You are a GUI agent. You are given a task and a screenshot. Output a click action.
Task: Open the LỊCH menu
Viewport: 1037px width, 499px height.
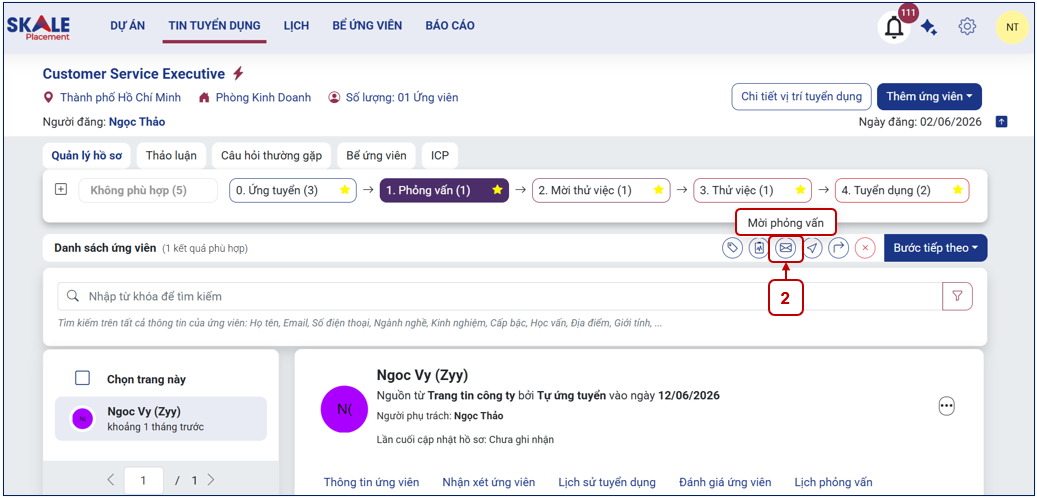[x=296, y=26]
